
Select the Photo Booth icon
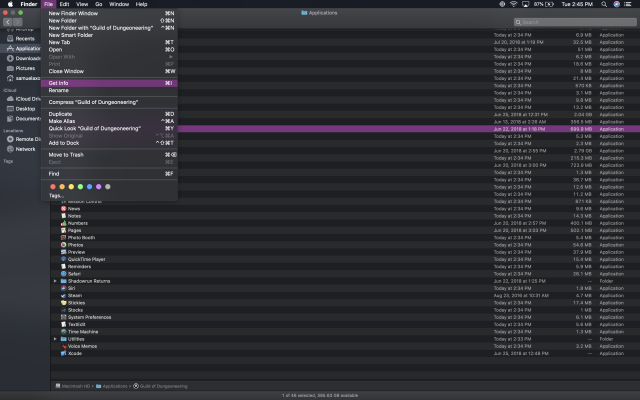(x=64, y=237)
